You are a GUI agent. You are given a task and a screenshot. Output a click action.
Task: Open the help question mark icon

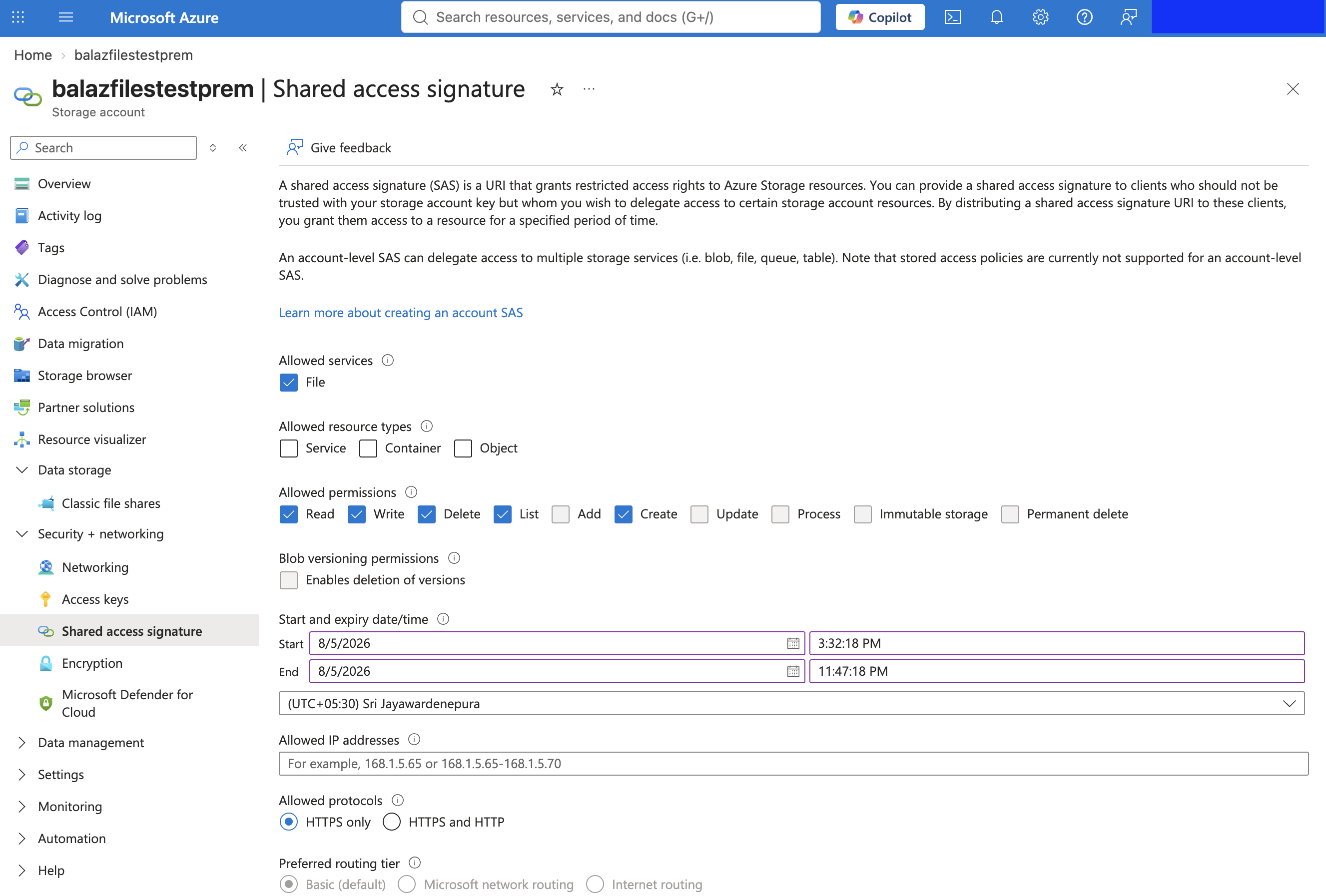coord(1084,17)
